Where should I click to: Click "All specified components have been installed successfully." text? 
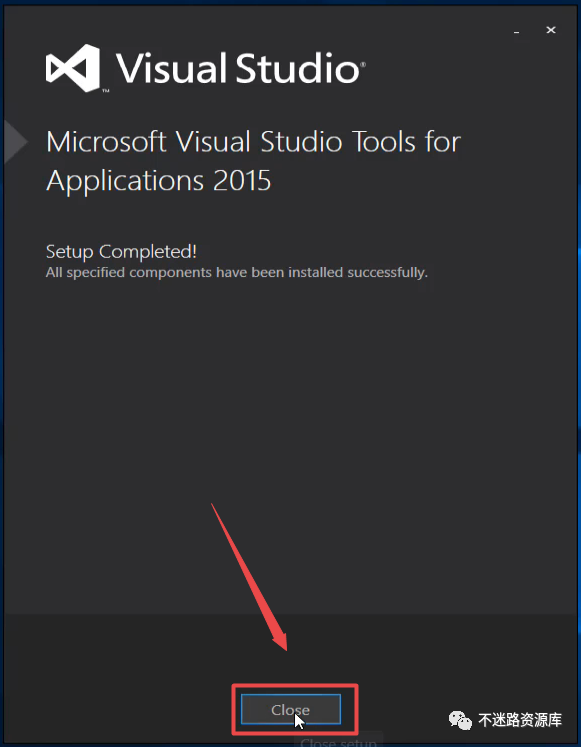[237, 273]
